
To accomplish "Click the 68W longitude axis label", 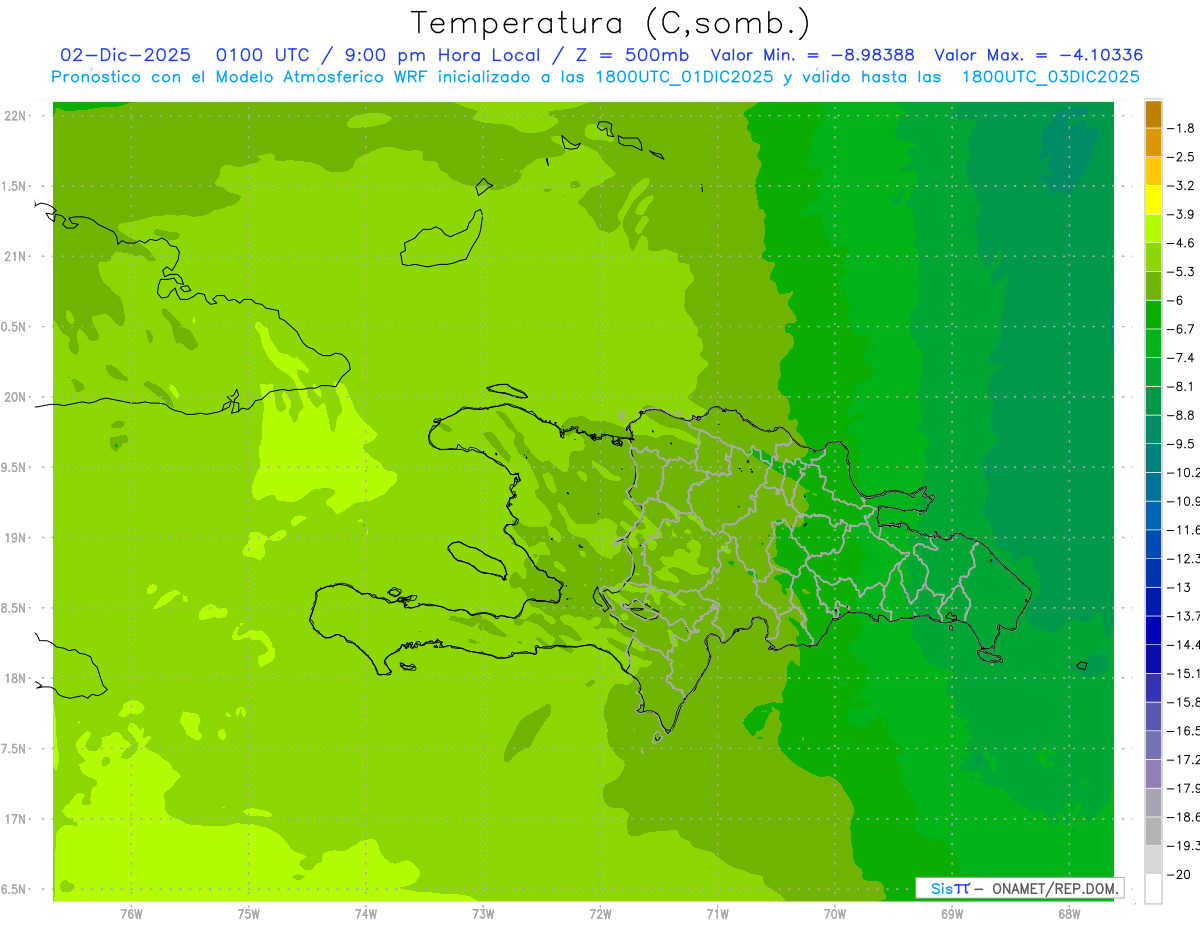I will tap(1069, 914).
